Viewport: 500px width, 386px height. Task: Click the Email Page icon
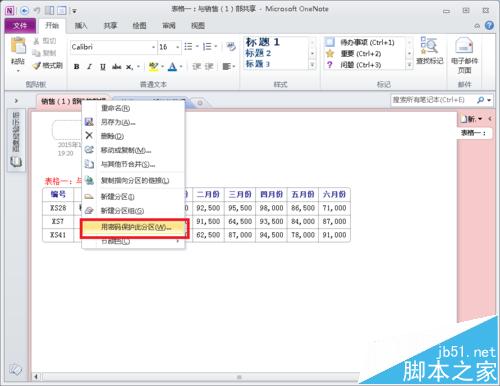464,55
